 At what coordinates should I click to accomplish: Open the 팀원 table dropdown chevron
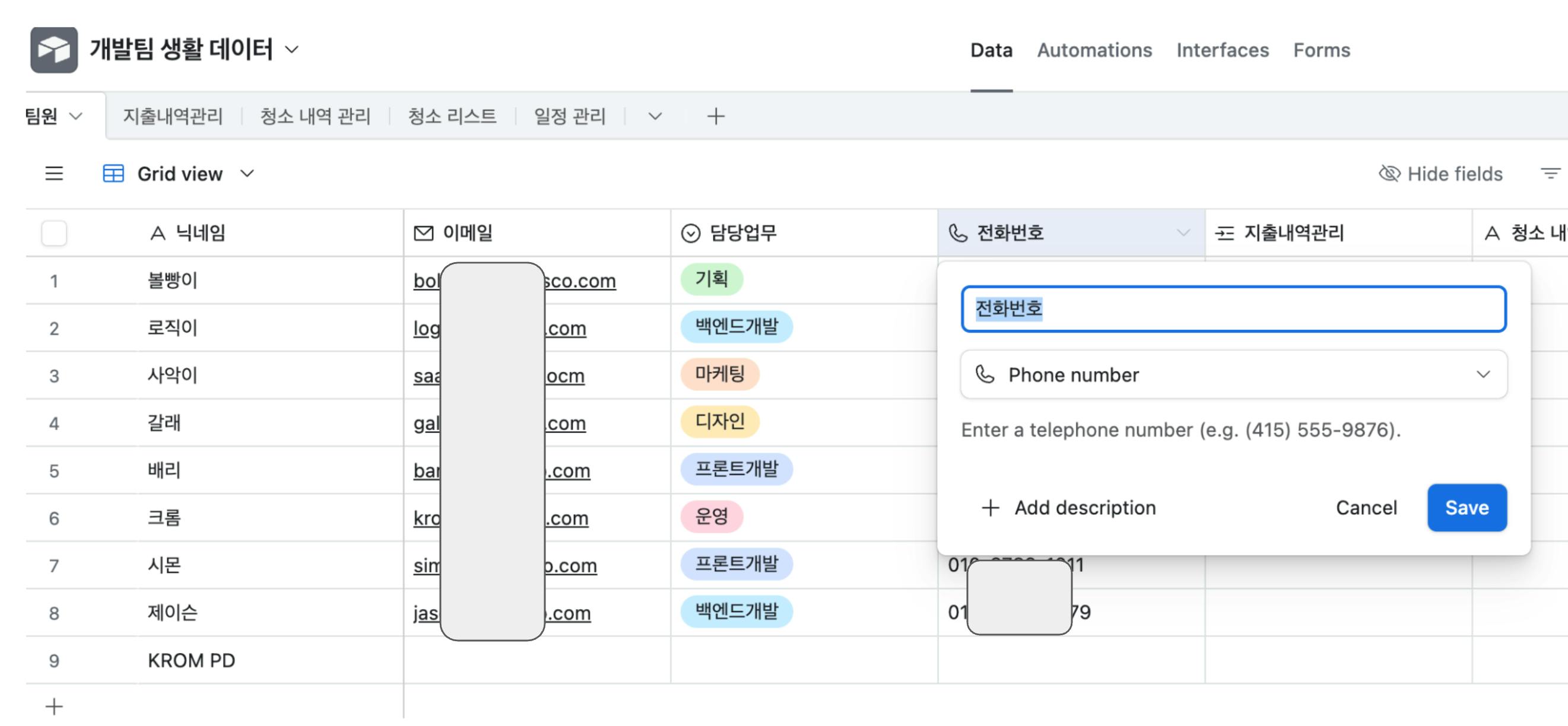[75, 116]
